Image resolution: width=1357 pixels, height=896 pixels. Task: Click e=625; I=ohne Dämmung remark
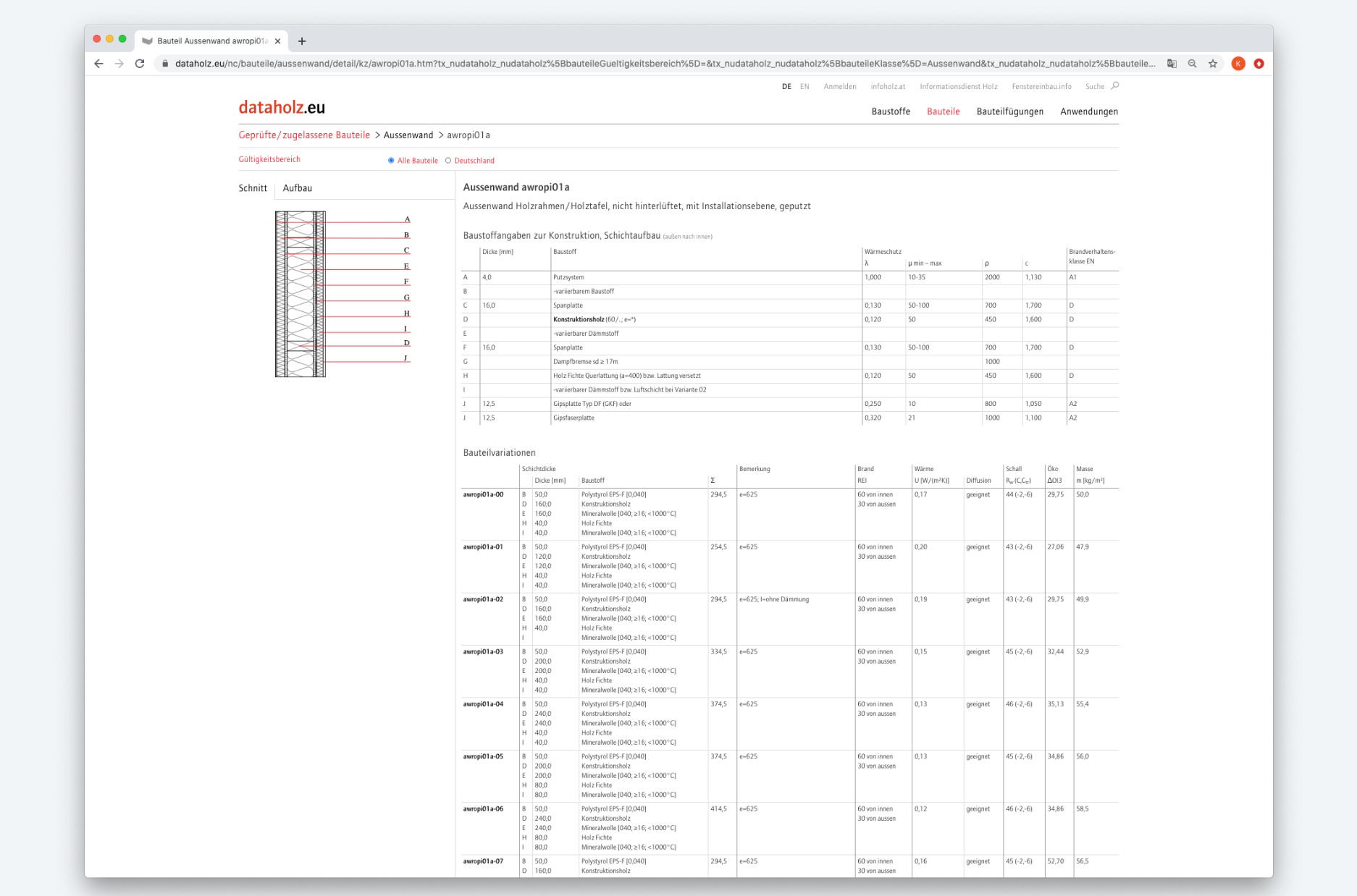pos(774,599)
